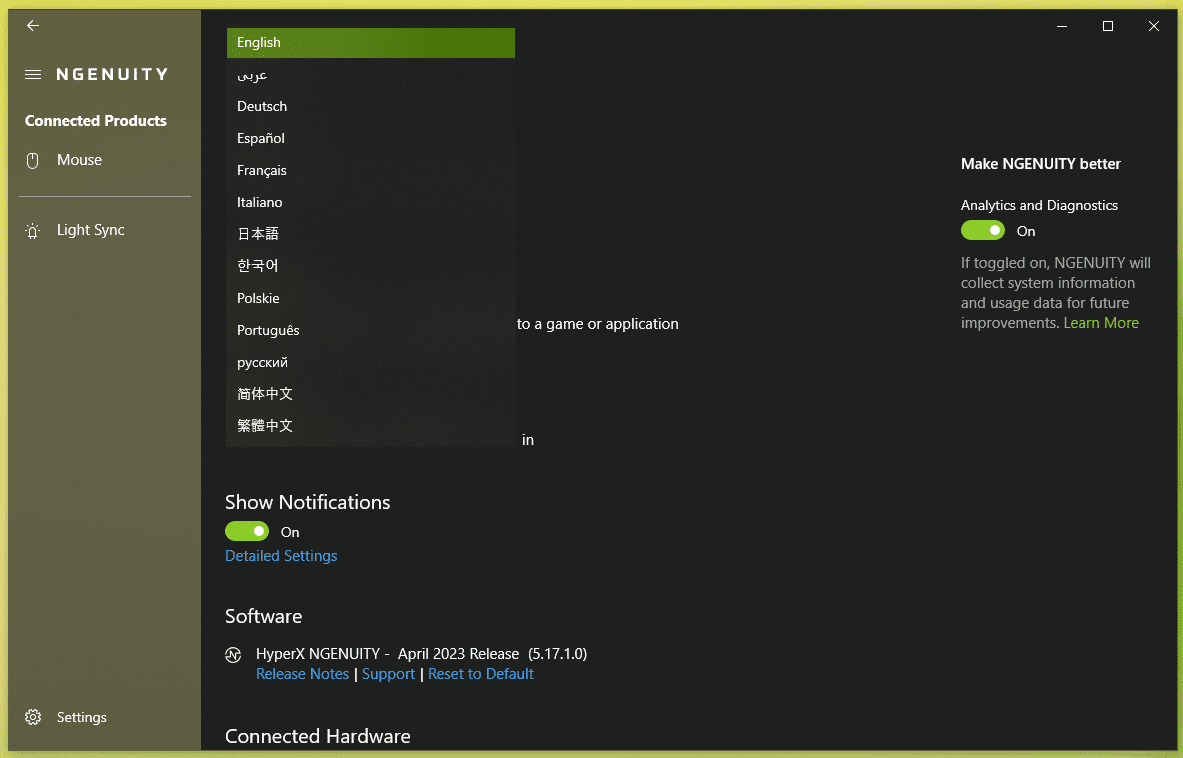Open Detailed Settings link

[x=281, y=556]
